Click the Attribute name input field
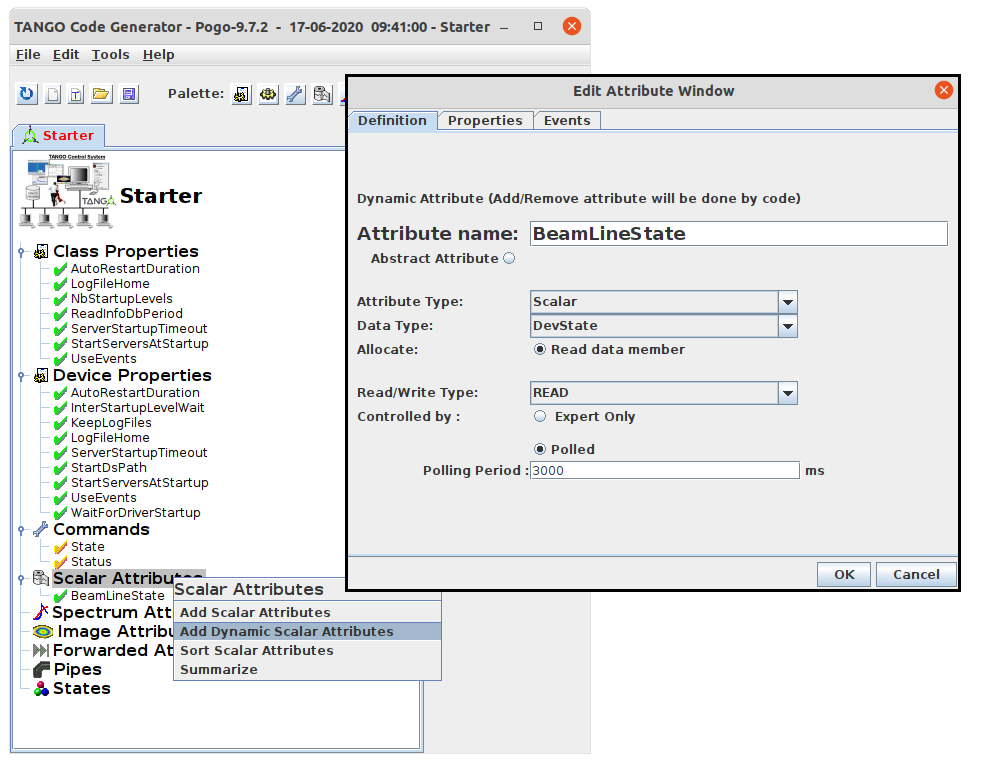 click(739, 233)
